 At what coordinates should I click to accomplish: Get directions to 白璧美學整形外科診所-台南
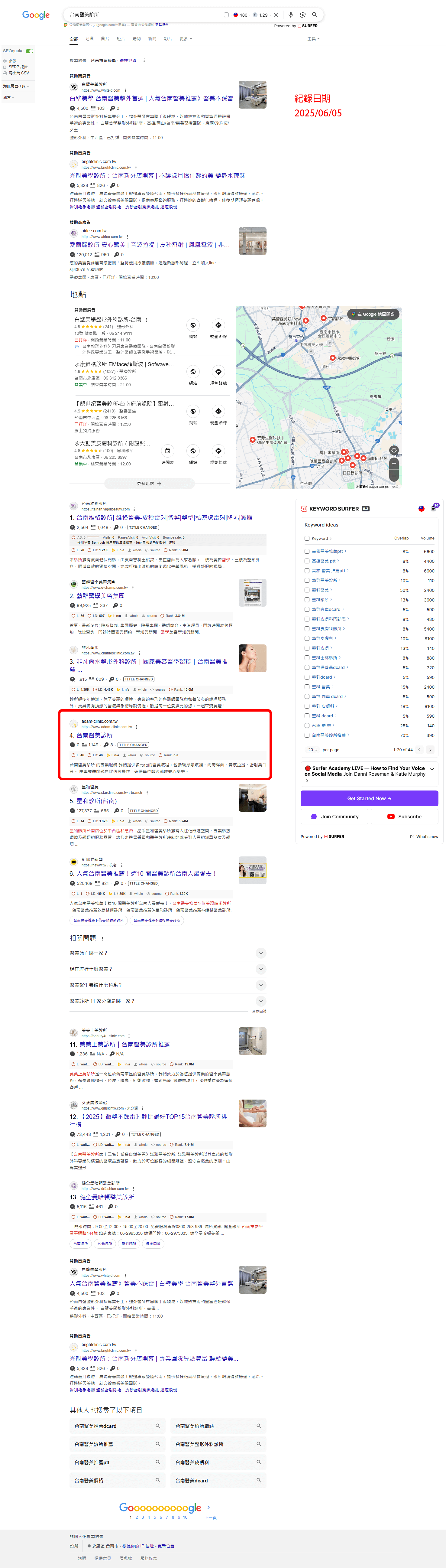click(218, 326)
